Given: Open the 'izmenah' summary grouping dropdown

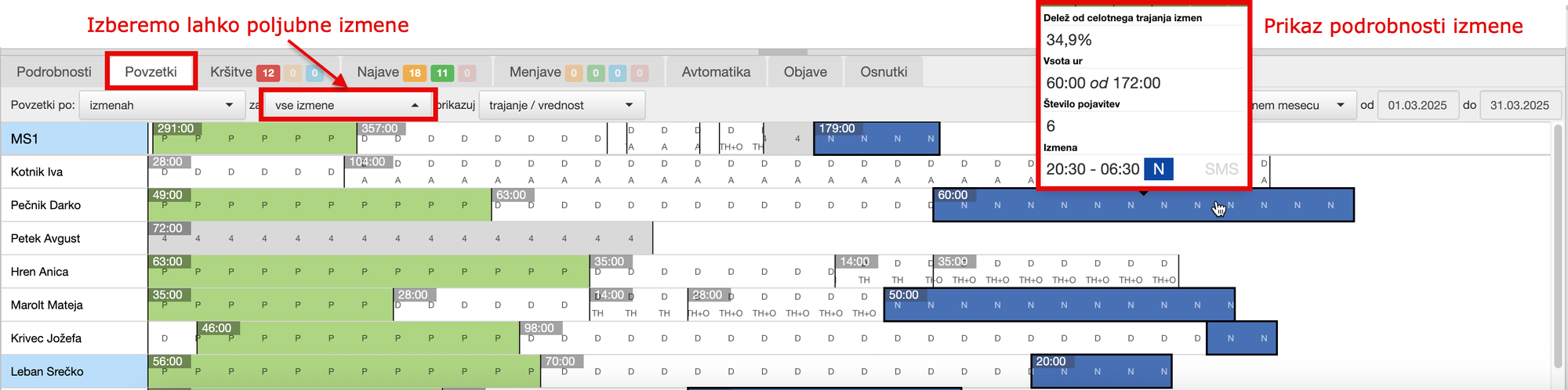Looking at the screenshot, I should (x=162, y=105).
